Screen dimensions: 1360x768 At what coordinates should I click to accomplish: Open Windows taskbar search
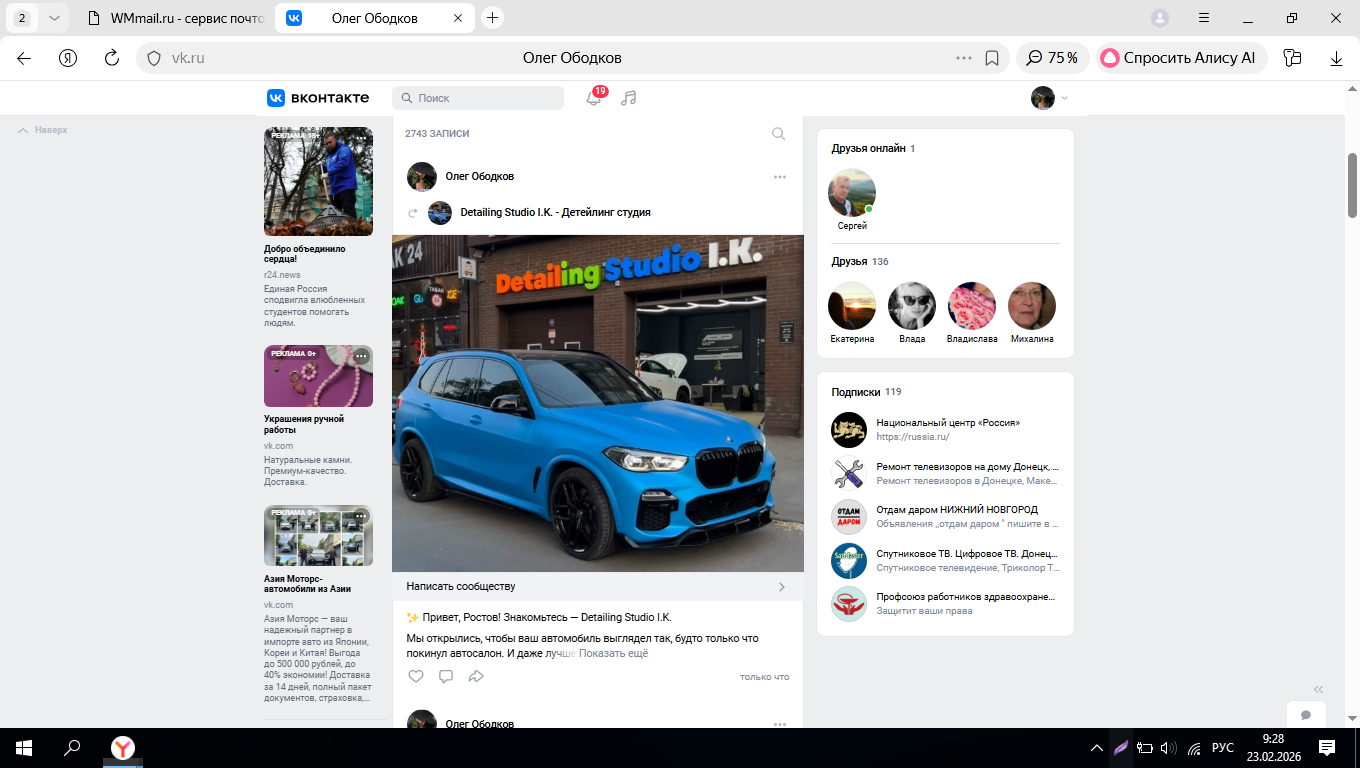[x=72, y=748]
